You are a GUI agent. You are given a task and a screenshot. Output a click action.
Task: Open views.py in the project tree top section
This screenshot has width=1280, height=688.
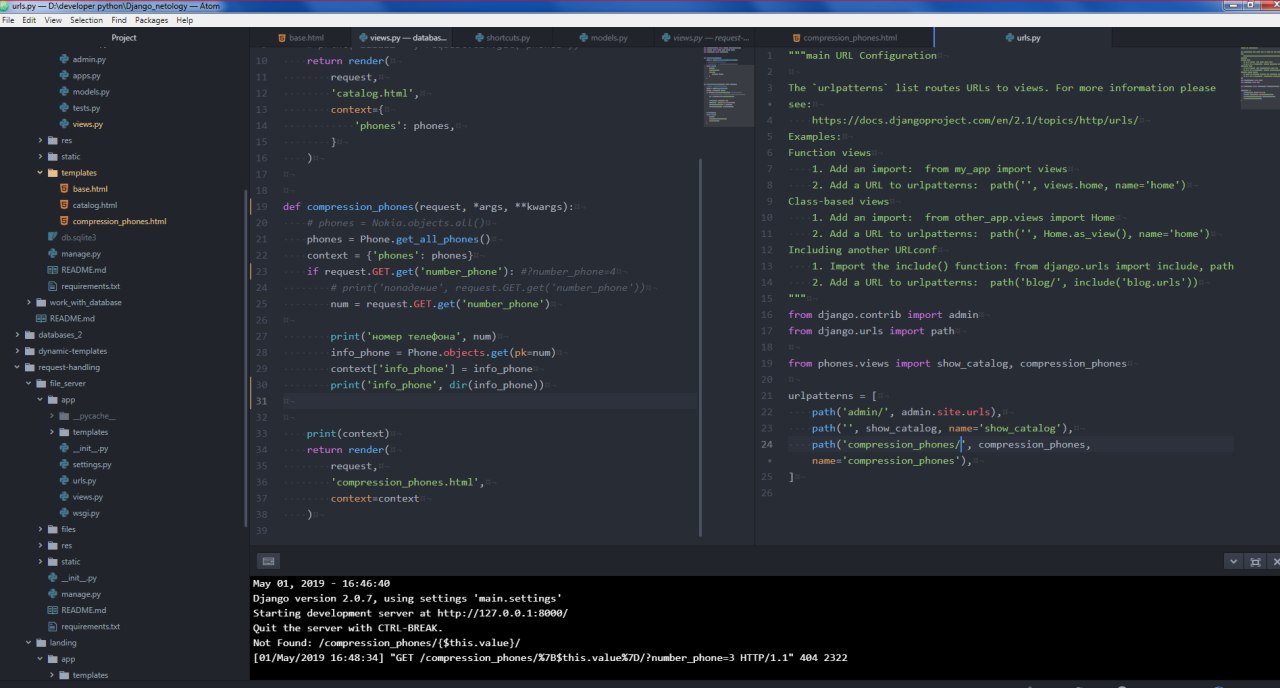[88, 124]
